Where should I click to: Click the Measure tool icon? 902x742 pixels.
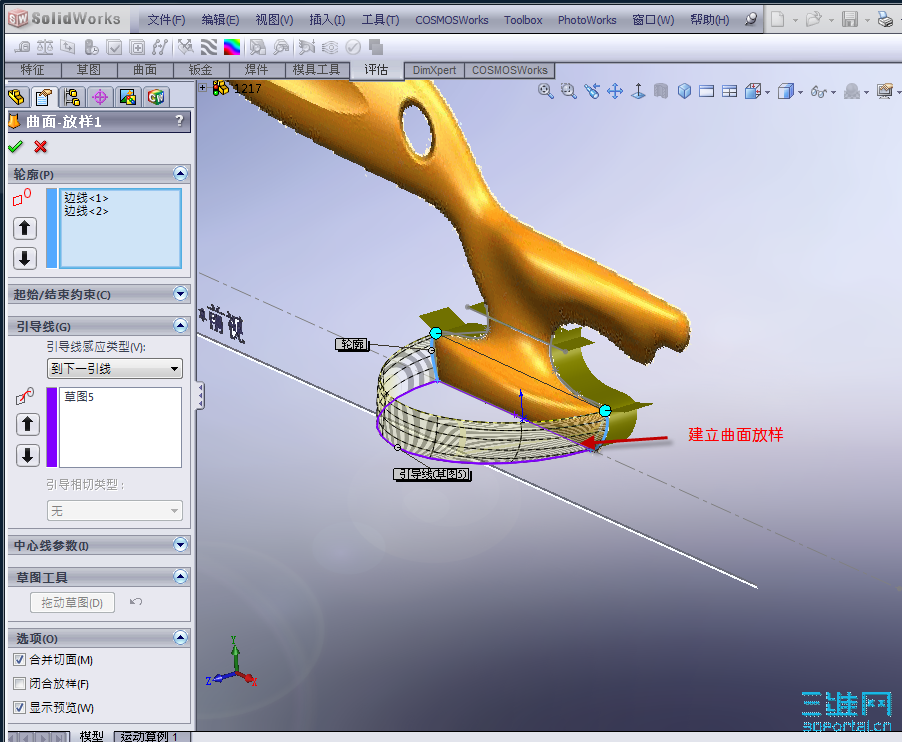click(22, 47)
